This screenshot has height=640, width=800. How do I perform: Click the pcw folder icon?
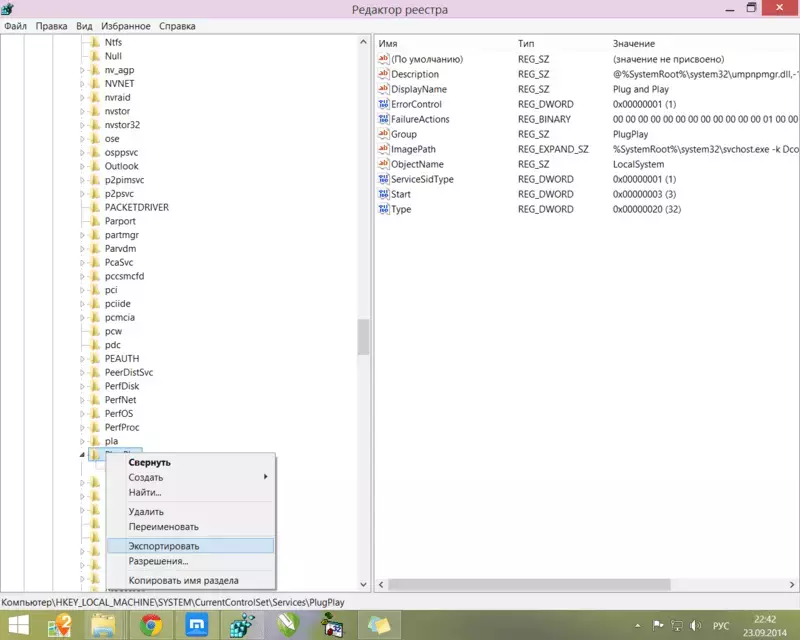pos(95,331)
